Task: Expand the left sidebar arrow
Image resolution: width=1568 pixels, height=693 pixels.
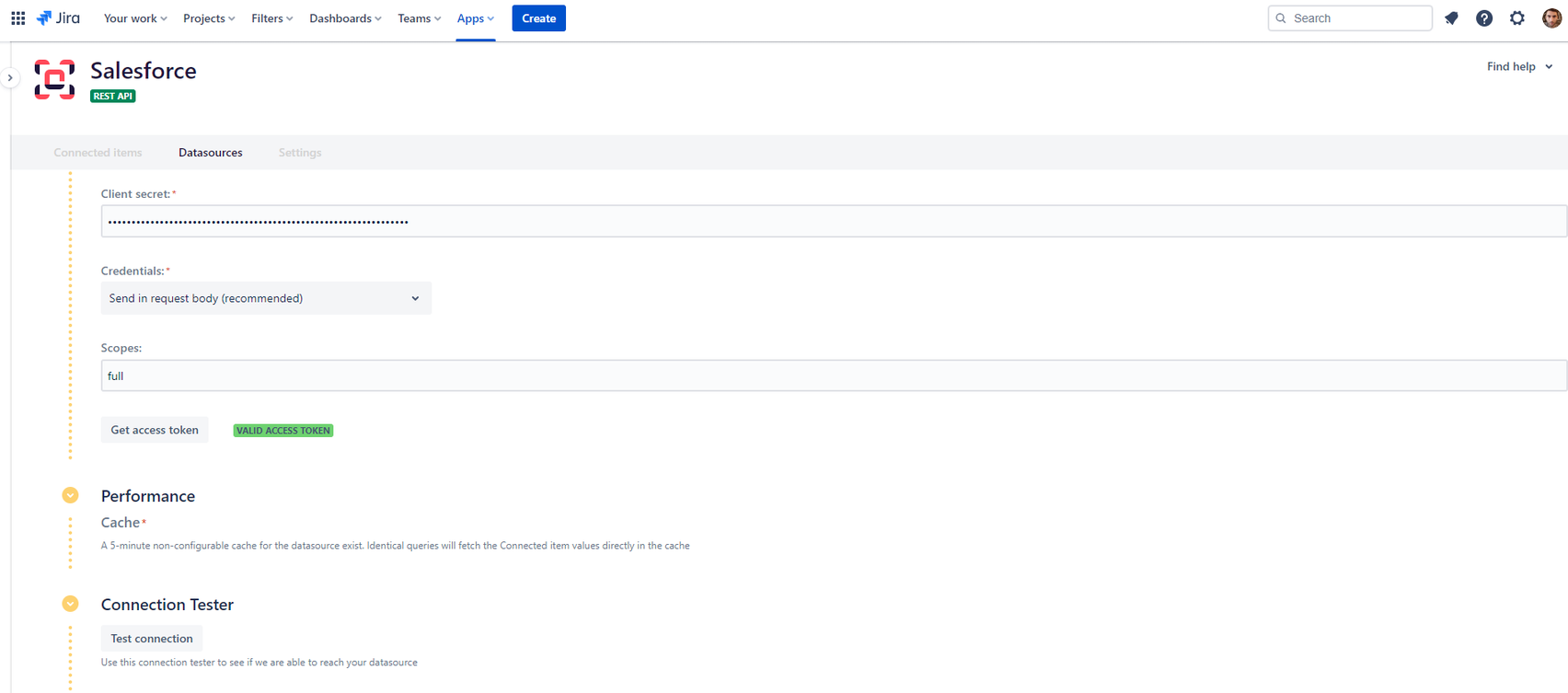Action: tap(10, 78)
